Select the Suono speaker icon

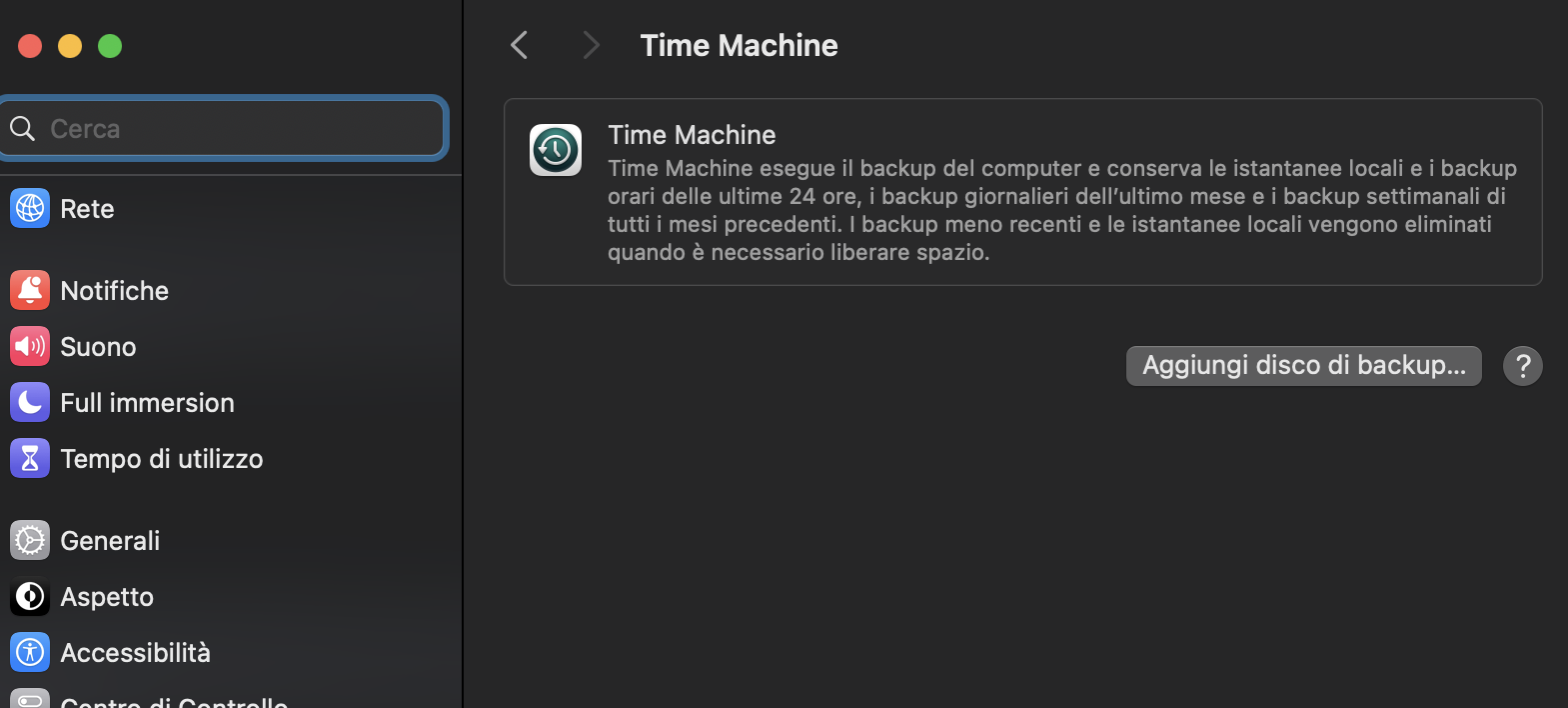29,346
